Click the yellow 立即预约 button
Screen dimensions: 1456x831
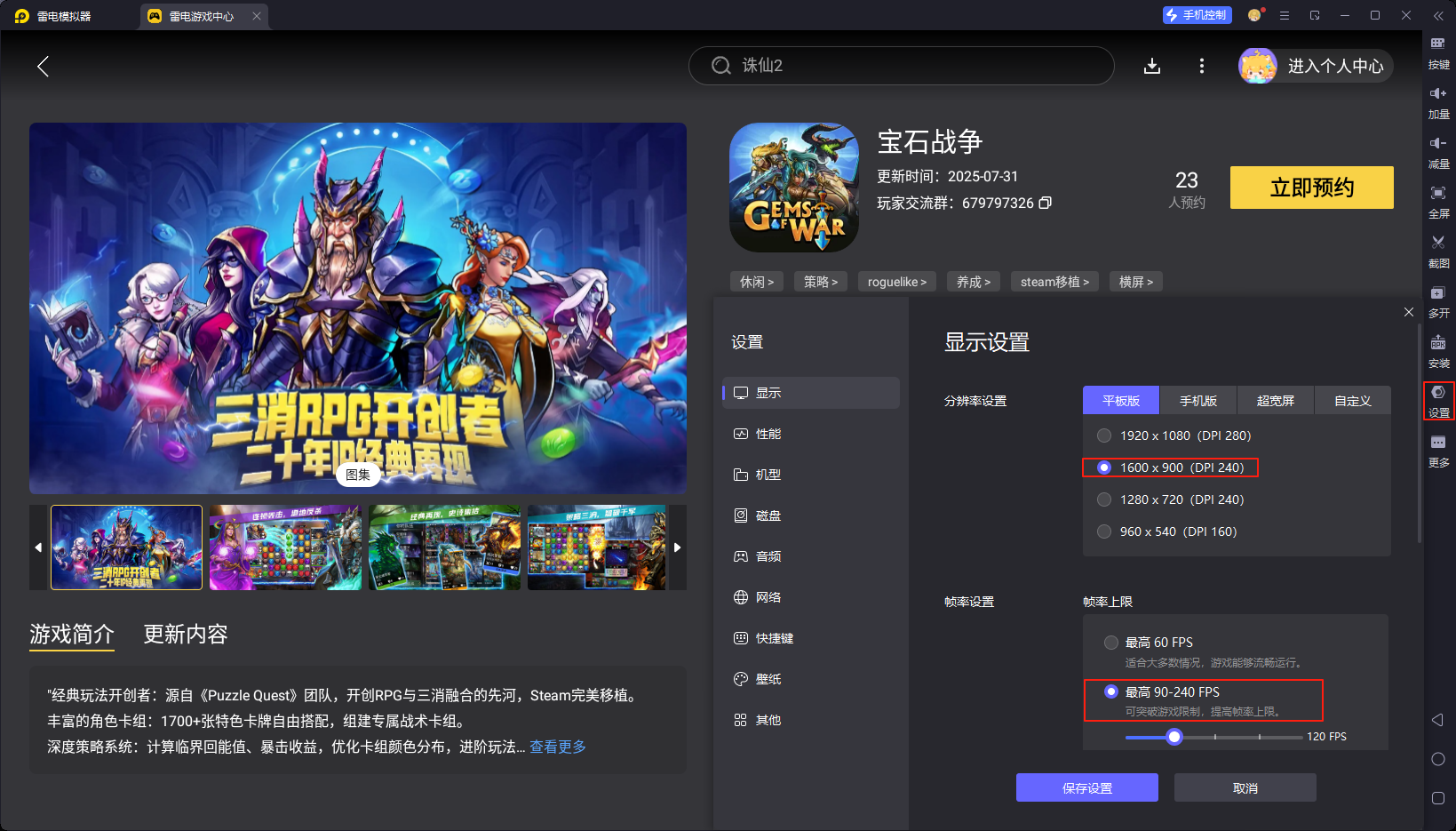[x=1312, y=188]
